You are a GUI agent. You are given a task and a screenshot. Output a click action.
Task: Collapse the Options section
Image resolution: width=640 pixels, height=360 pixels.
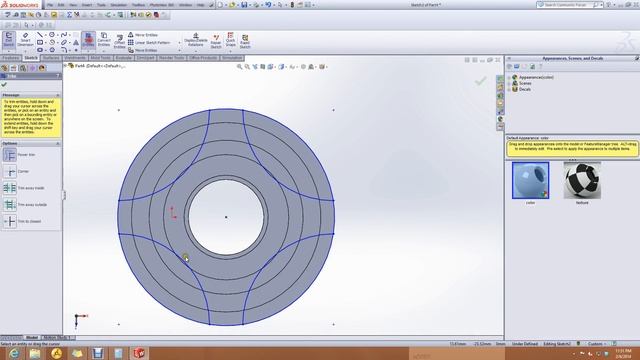58,143
